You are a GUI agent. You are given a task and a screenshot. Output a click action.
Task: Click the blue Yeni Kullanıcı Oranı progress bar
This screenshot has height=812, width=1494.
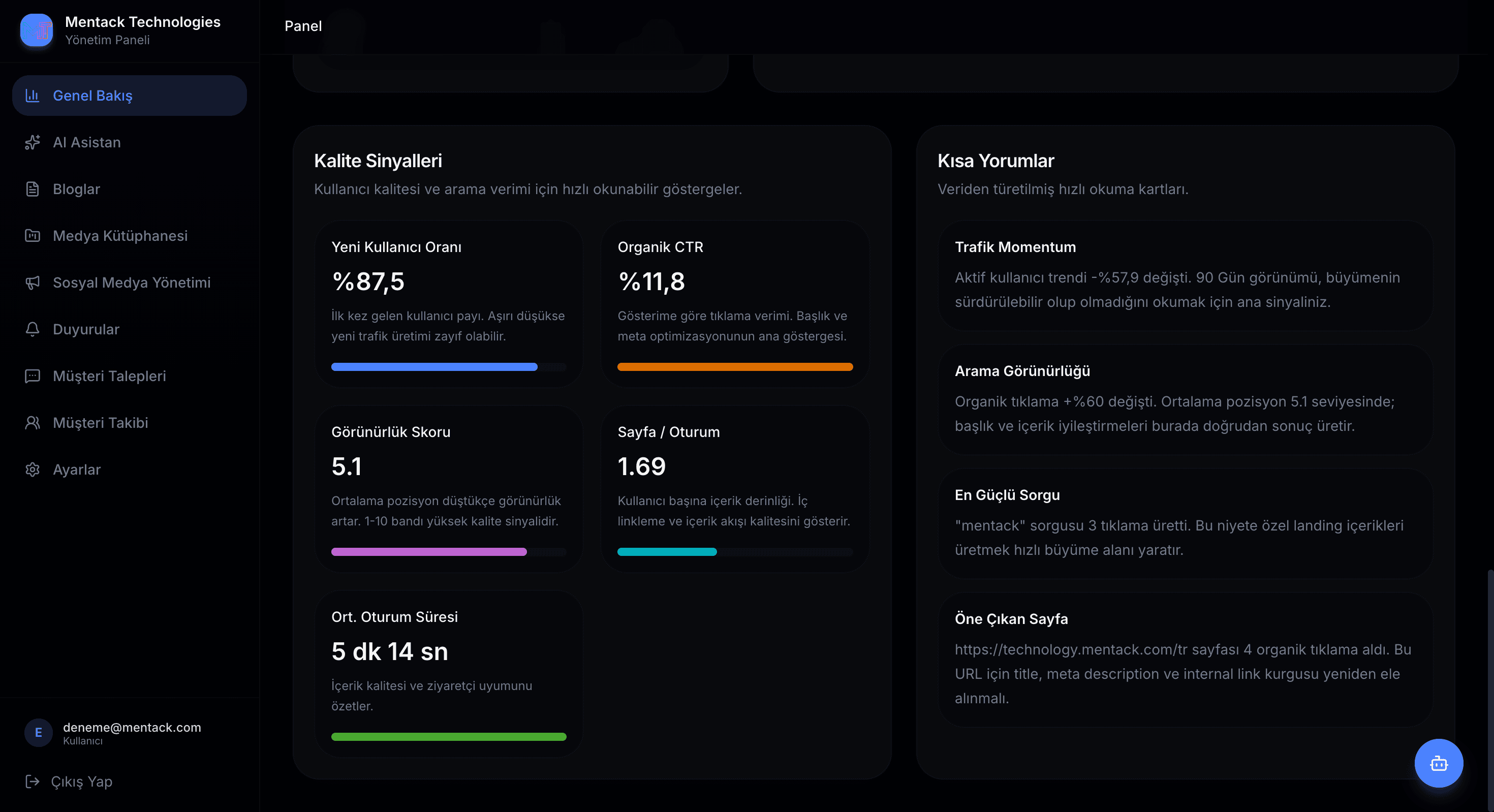coord(448,366)
